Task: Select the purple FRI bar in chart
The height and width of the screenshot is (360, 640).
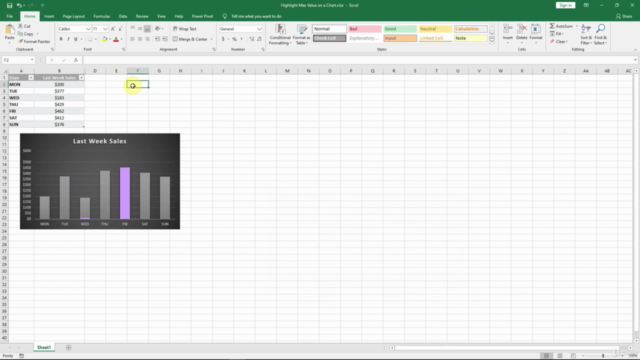Action: pyautogui.click(x=125, y=193)
